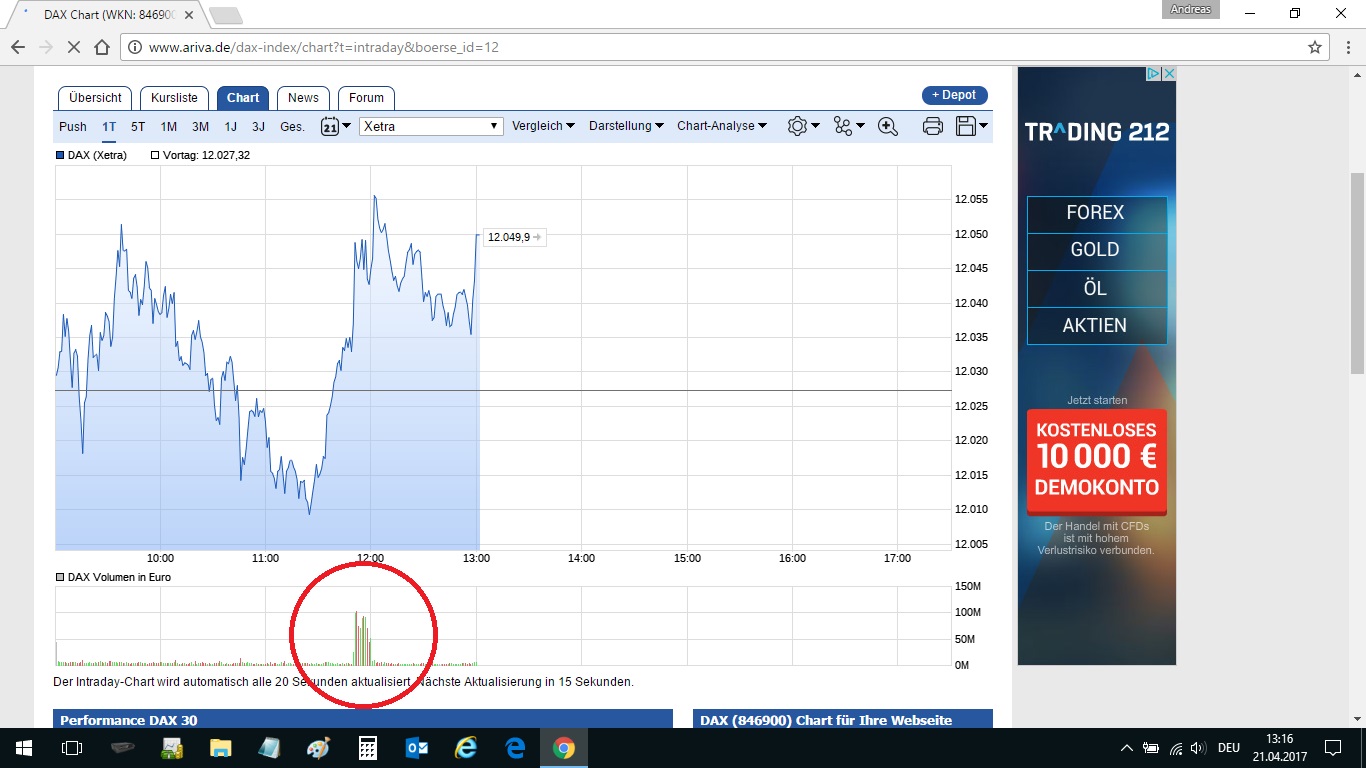Print the chart via the printer icon
The width and height of the screenshot is (1366, 768).
pos(932,126)
